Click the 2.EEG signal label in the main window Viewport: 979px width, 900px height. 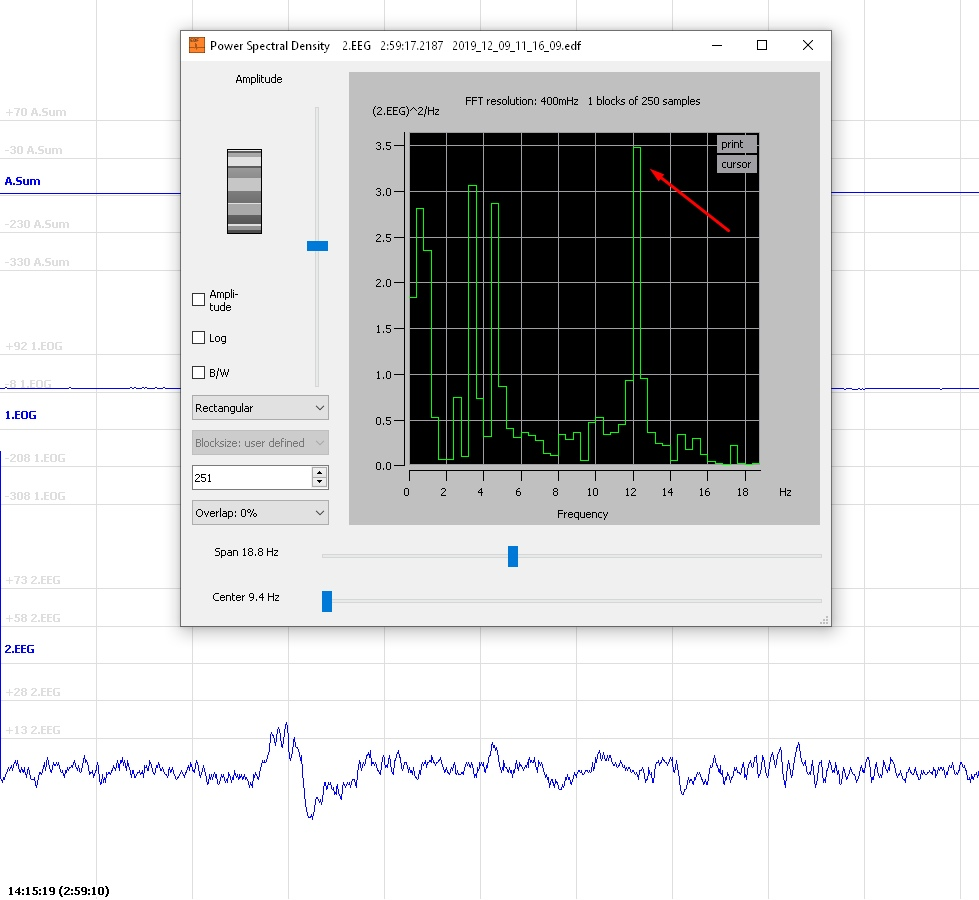19,649
